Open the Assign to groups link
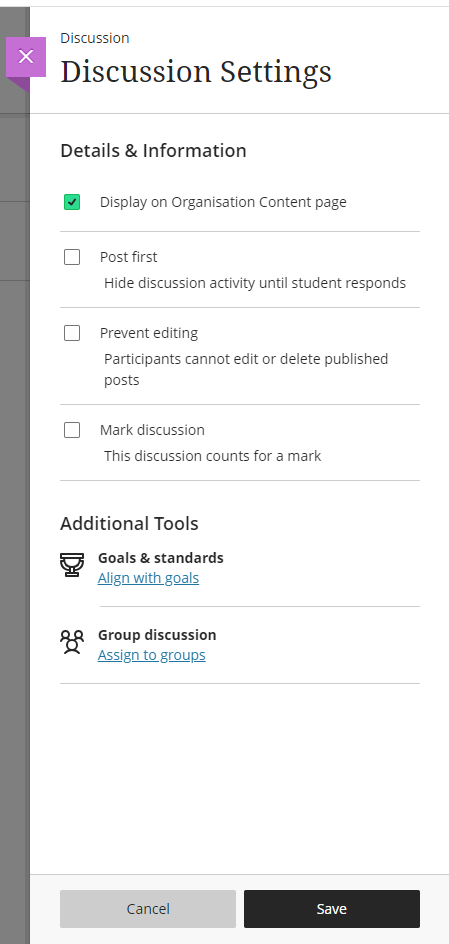 click(x=152, y=655)
